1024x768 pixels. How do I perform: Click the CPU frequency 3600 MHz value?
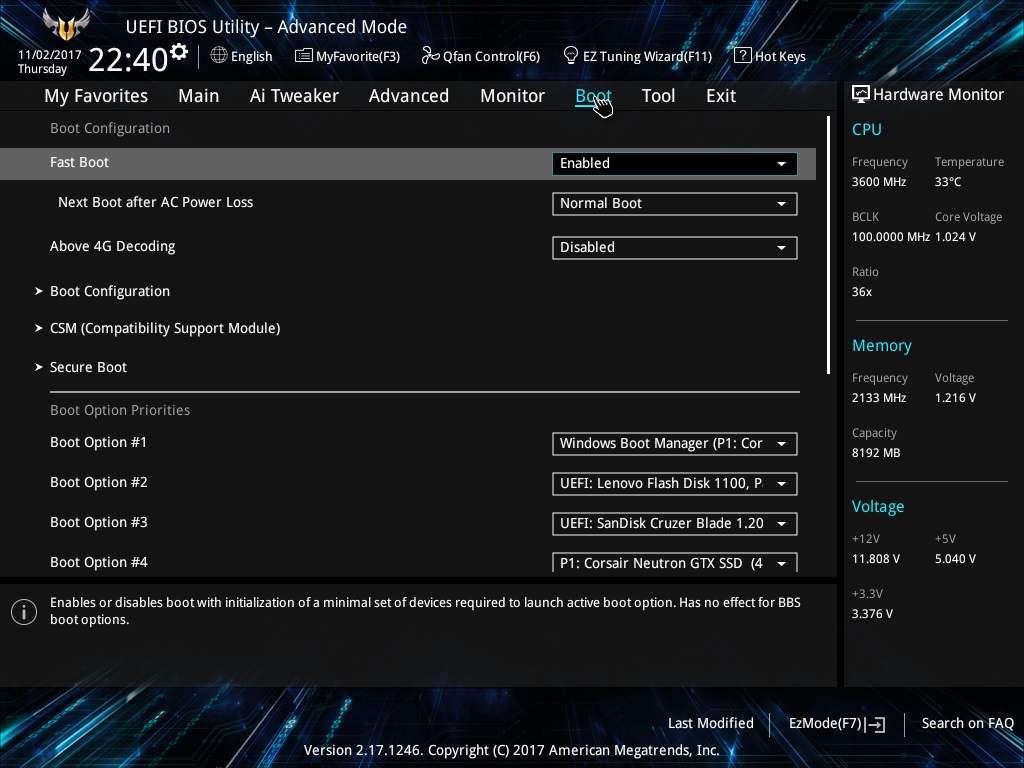879,182
